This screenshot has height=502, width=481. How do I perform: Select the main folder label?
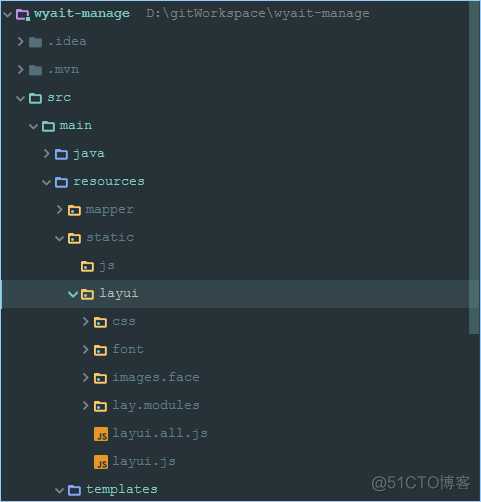point(76,126)
